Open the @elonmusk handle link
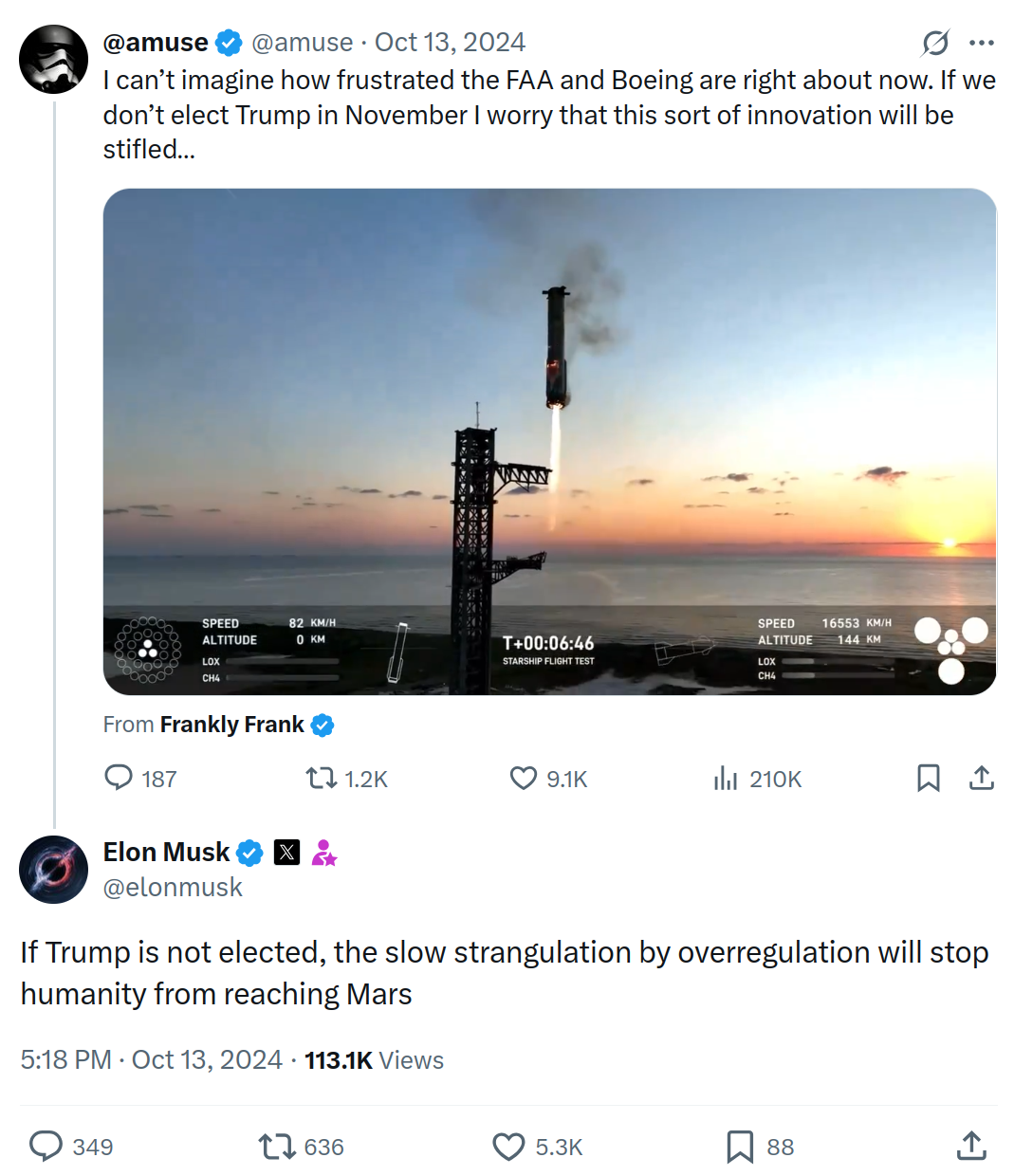This screenshot has height=1176, width=1014. (173, 888)
